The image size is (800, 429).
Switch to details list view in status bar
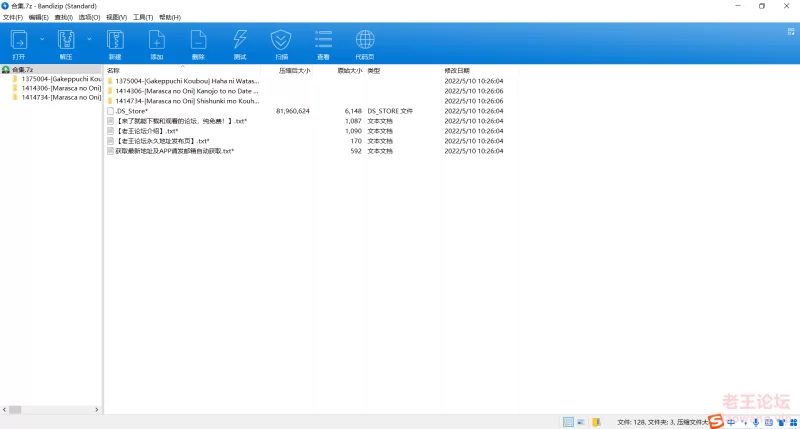click(568, 422)
